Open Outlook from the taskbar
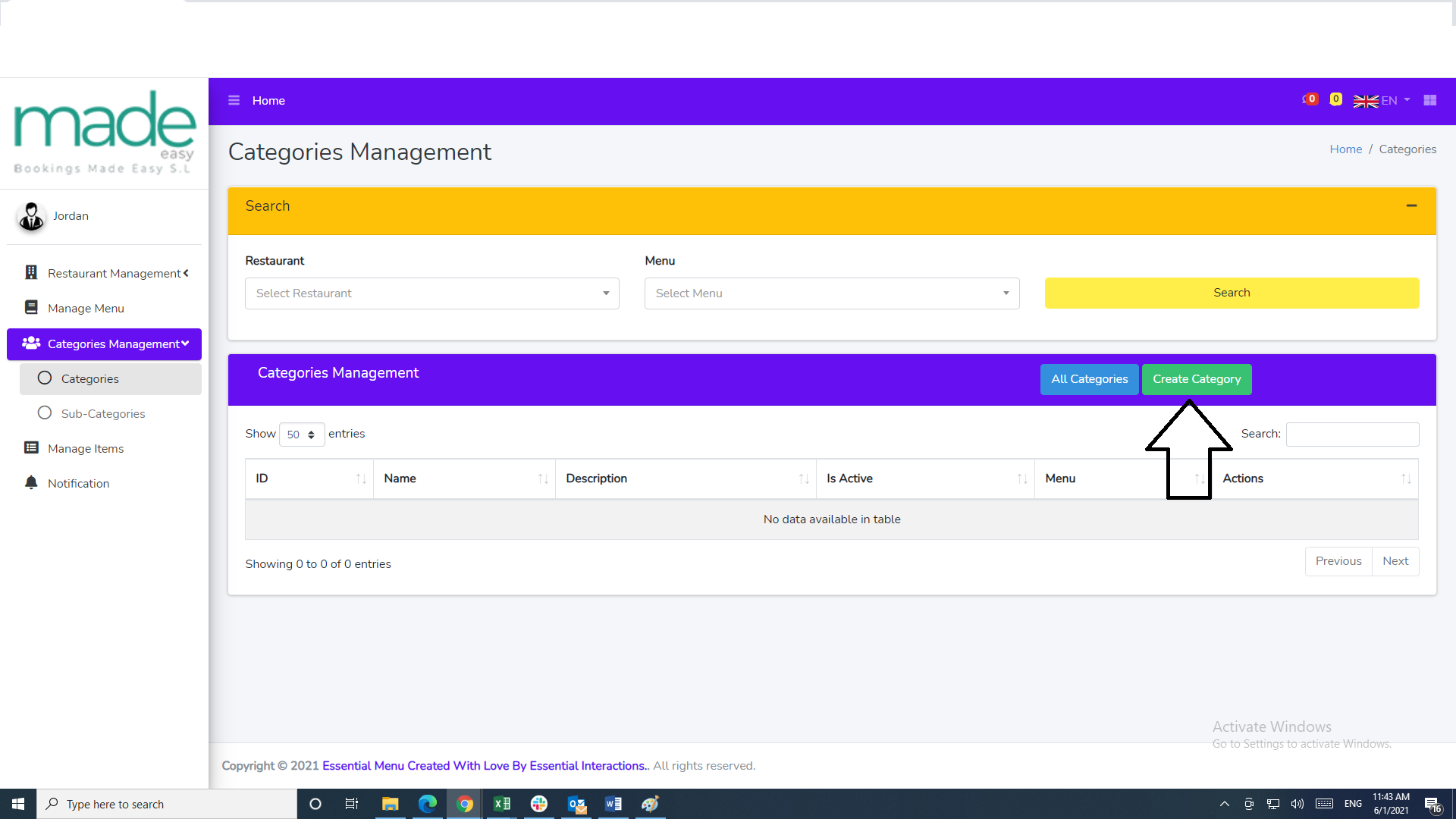 pos(576,804)
